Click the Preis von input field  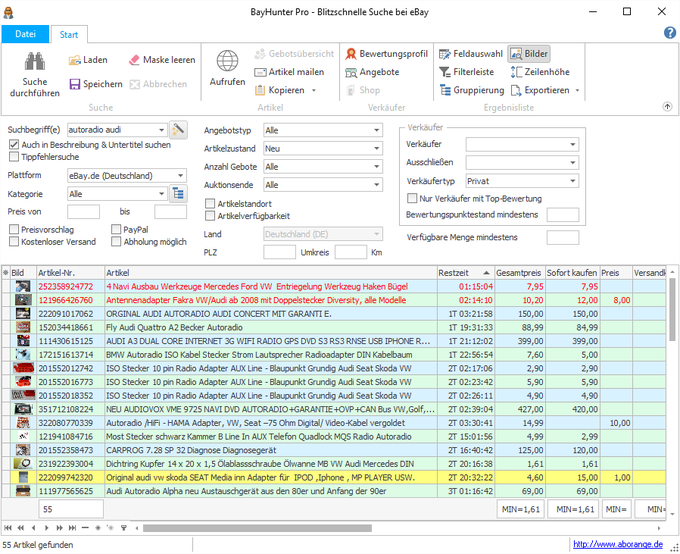(x=83, y=212)
